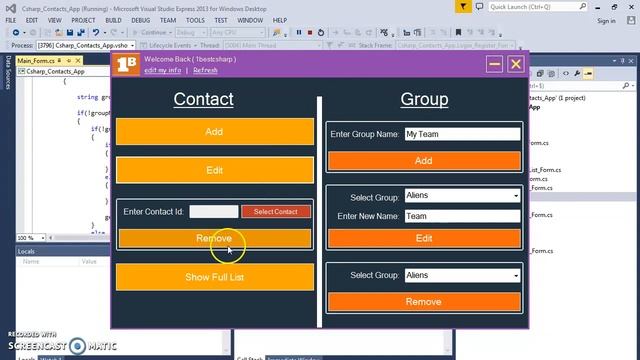Screen dimensions: 640x360
Task: Click the Enter Group Name field with My Team
Action: tap(462, 134)
